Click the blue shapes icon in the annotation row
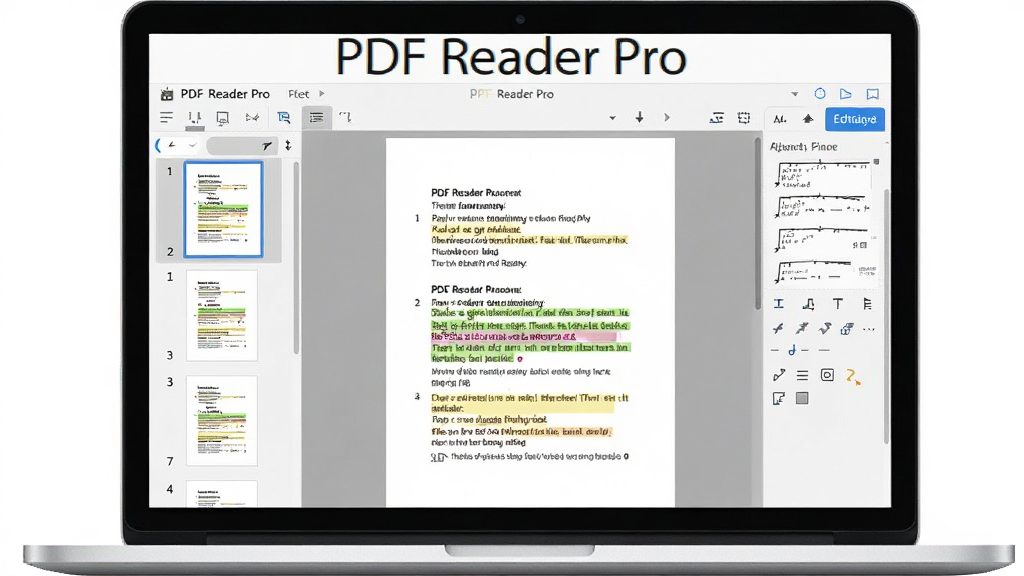This screenshot has width=1024, height=576. click(847, 328)
